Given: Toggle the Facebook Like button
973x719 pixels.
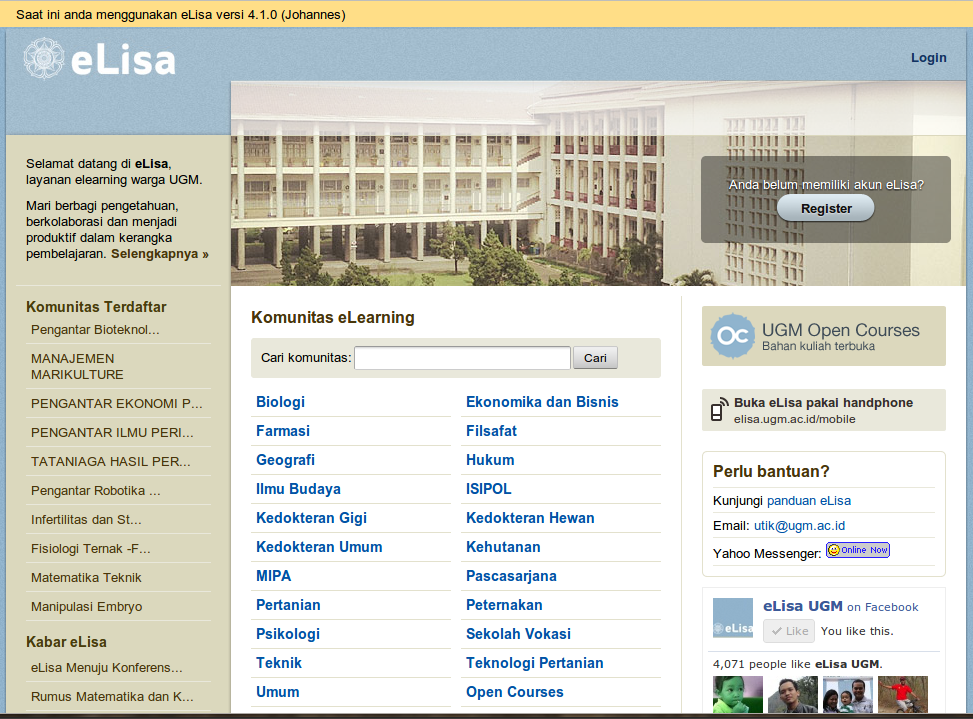Looking at the screenshot, I should [788, 631].
